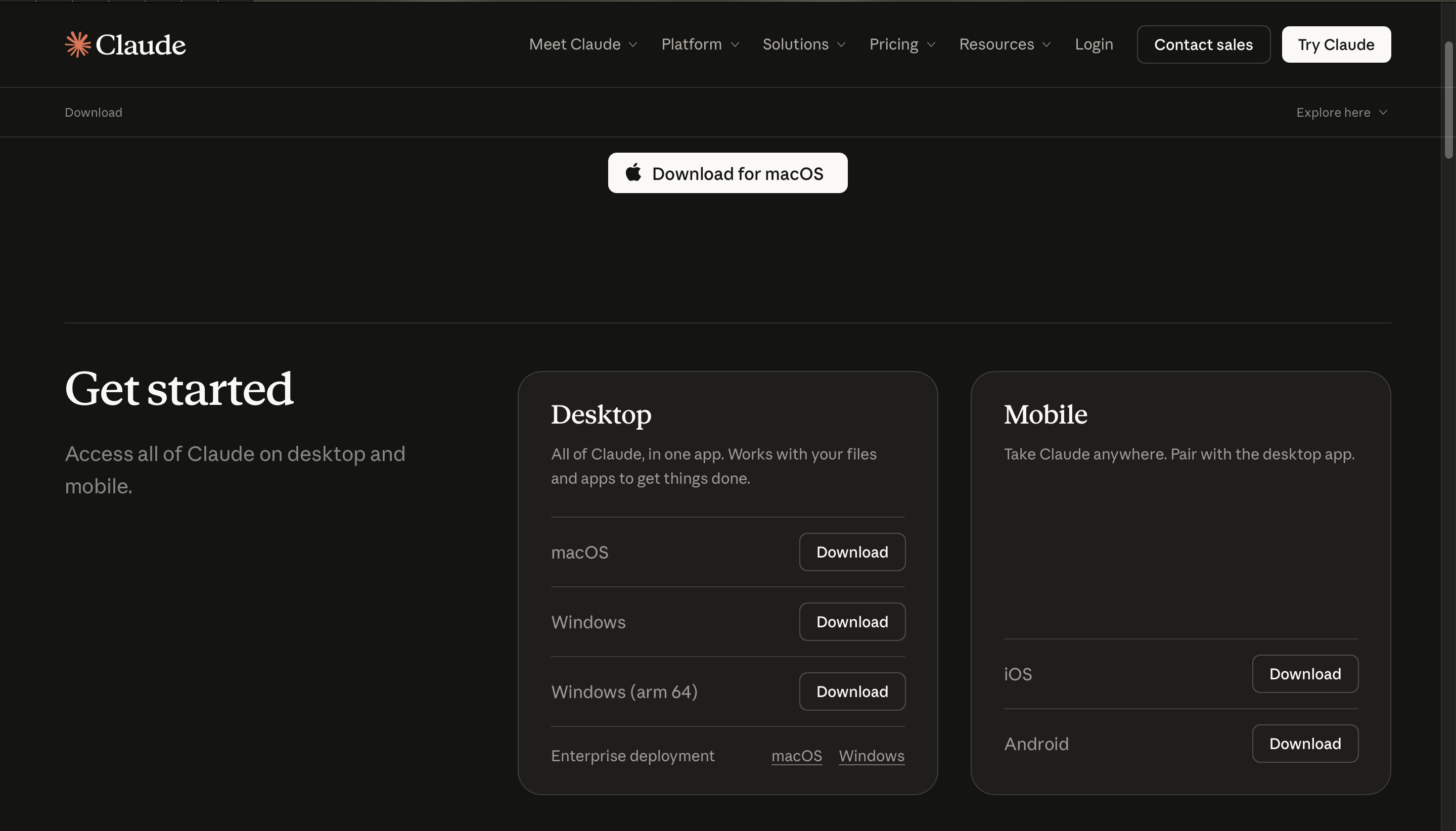Click the Enterprise deployment label
The height and width of the screenshot is (831, 1456).
click(632, 756)
